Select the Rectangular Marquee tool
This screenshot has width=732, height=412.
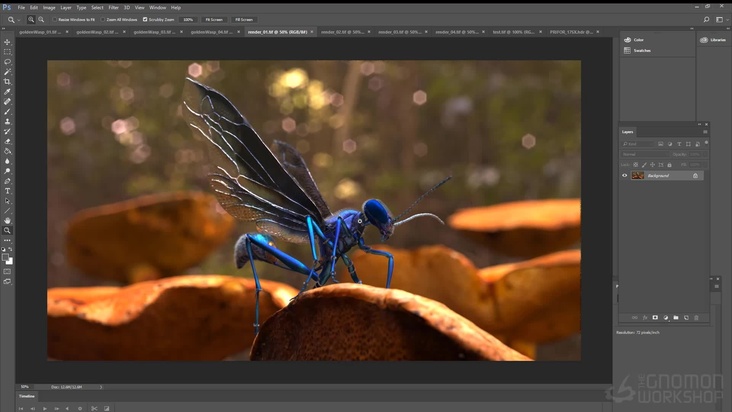click(x=7, y=52)
